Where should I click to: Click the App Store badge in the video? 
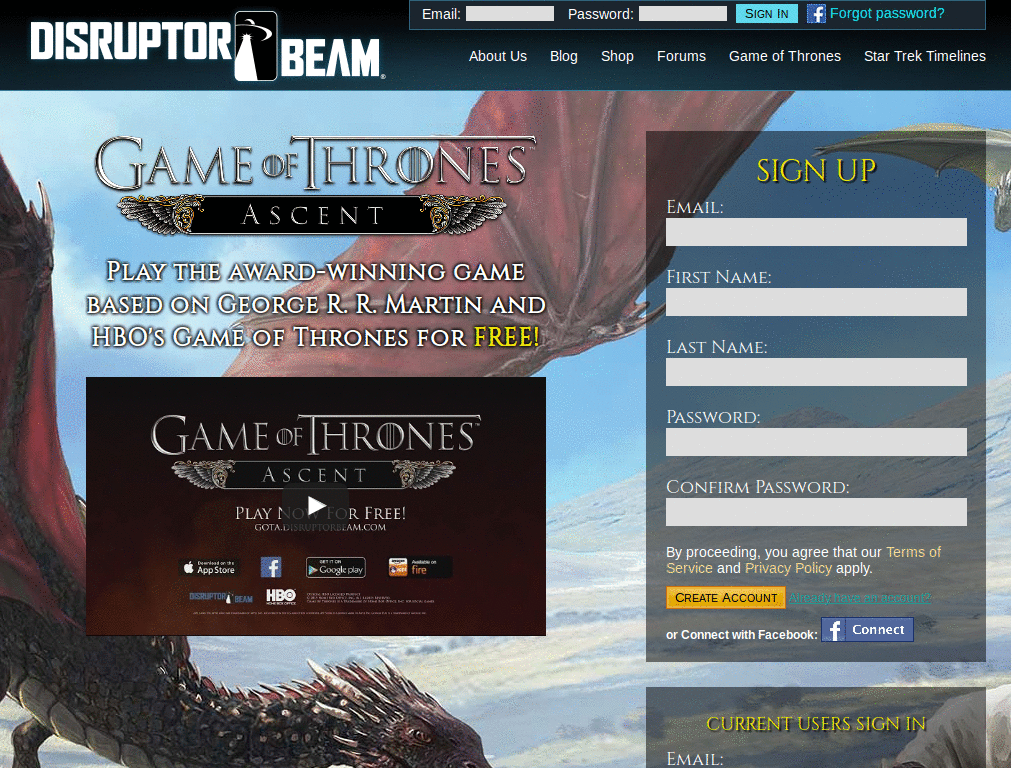[x=210, y=567]
